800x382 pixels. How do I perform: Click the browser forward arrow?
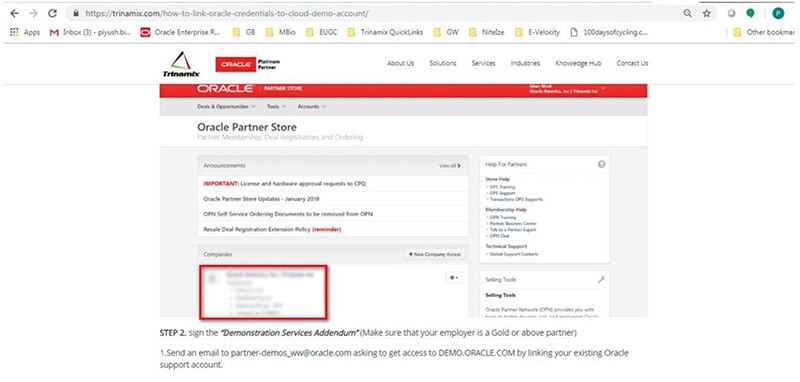[x=33, y=14]
